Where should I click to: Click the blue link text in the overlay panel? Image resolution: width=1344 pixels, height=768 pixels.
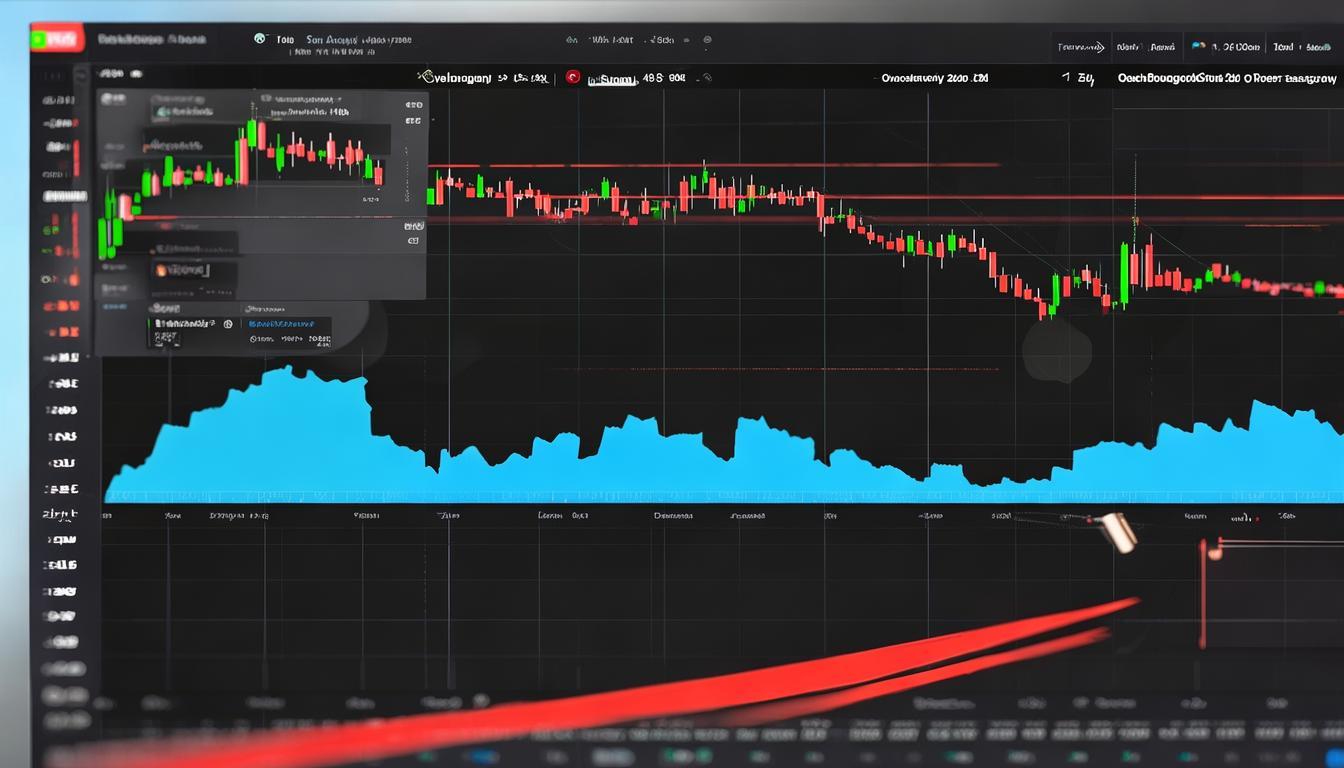pos(282,324)
